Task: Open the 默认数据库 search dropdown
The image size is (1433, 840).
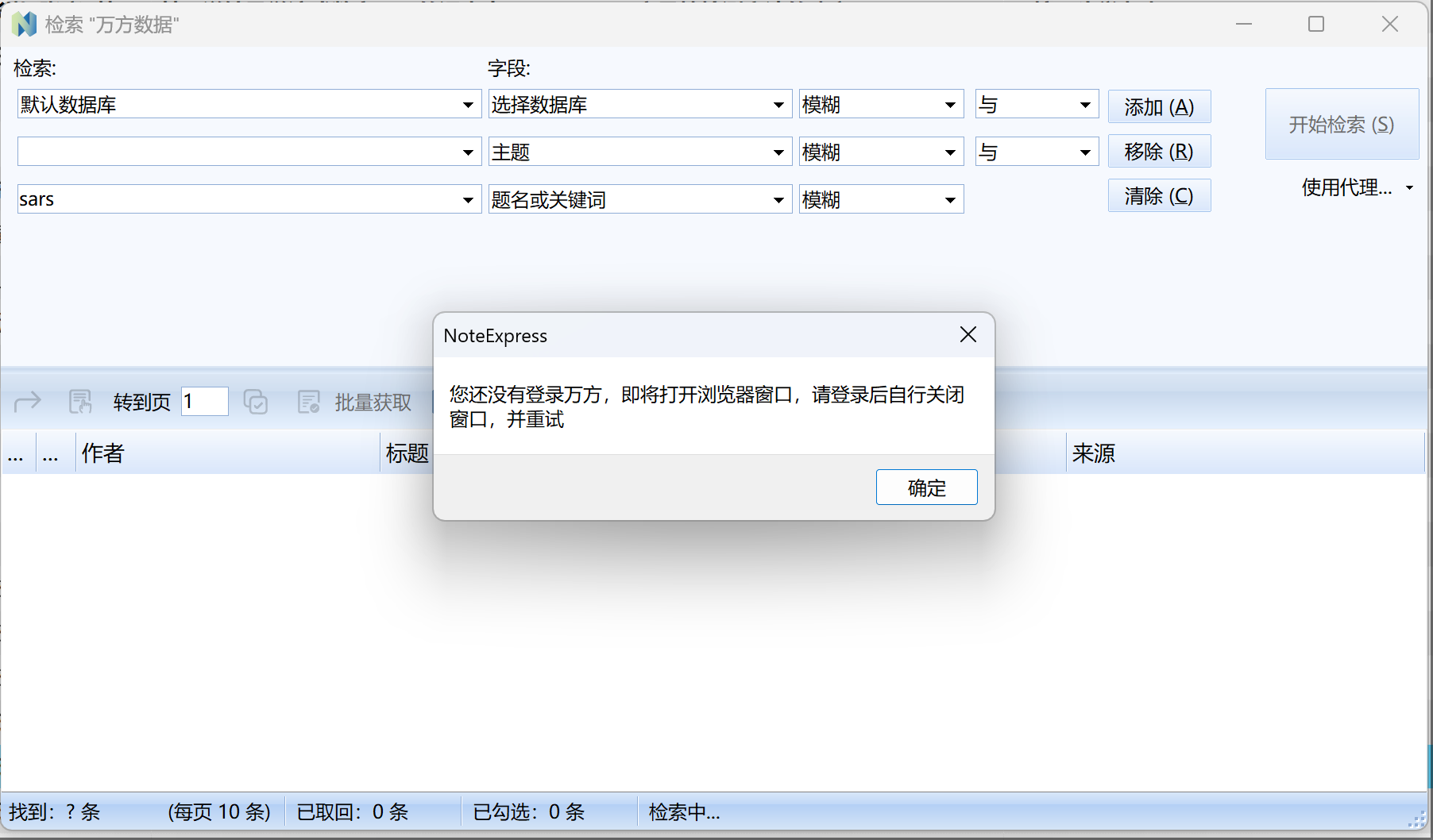Action: 468,105
